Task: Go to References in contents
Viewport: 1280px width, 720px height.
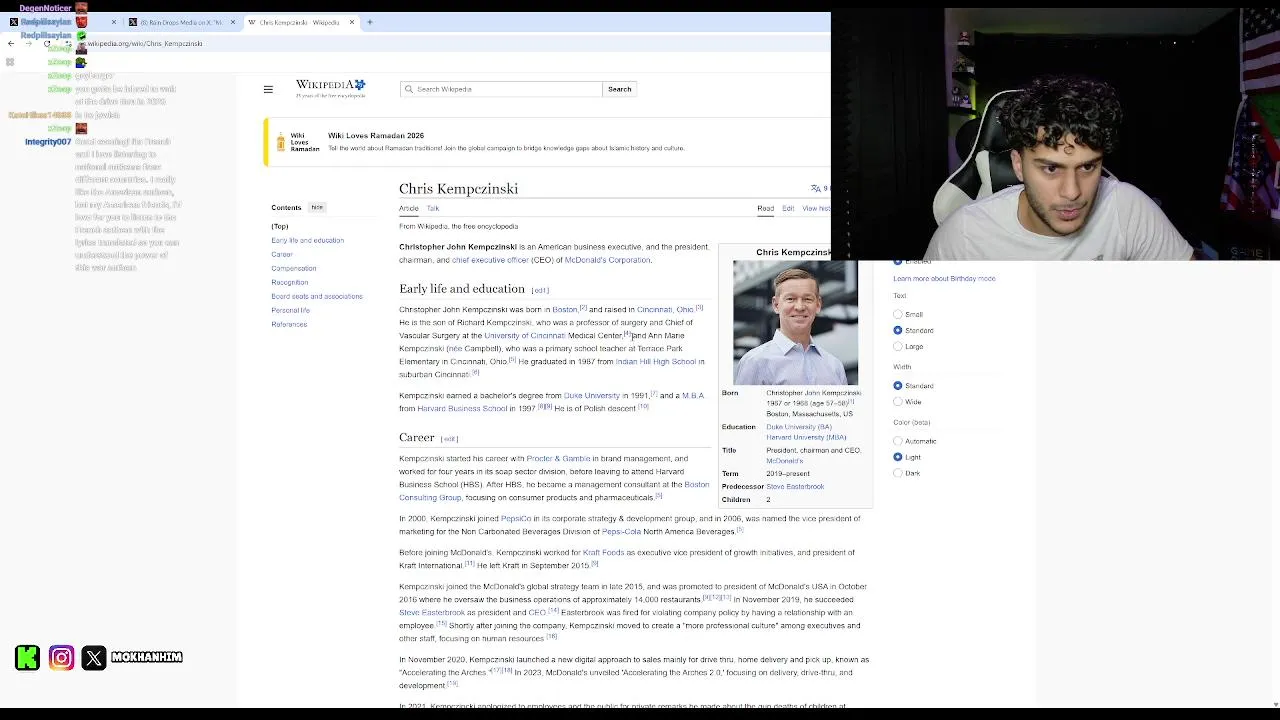Action: 289,324
